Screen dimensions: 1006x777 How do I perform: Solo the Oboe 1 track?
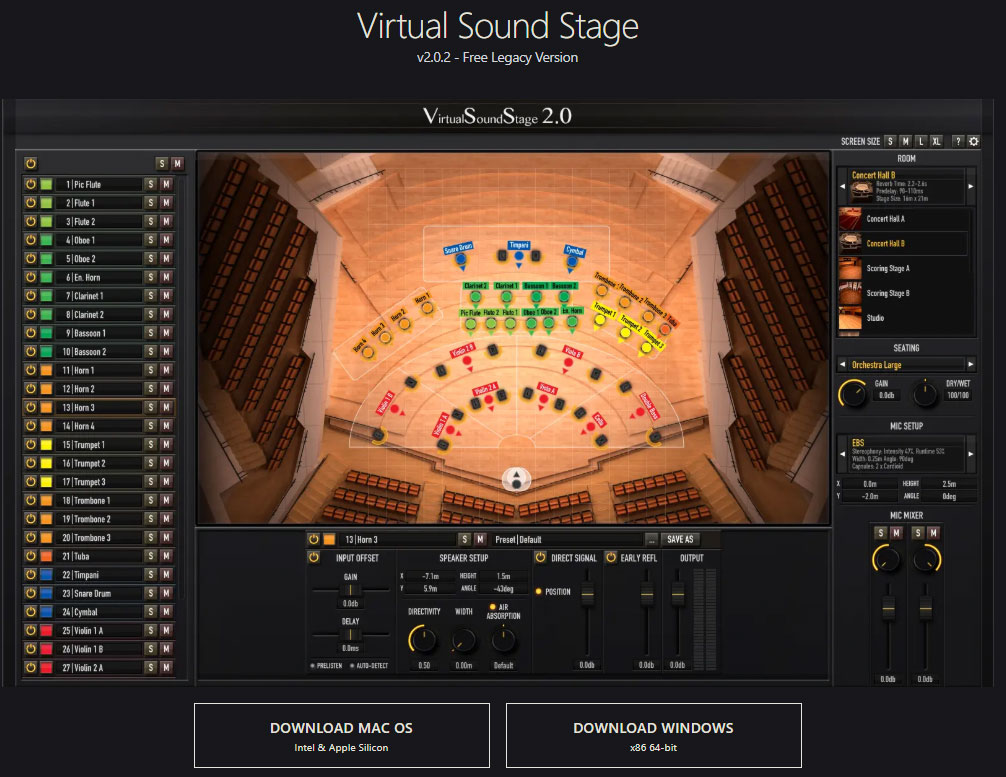click(150, 240)
